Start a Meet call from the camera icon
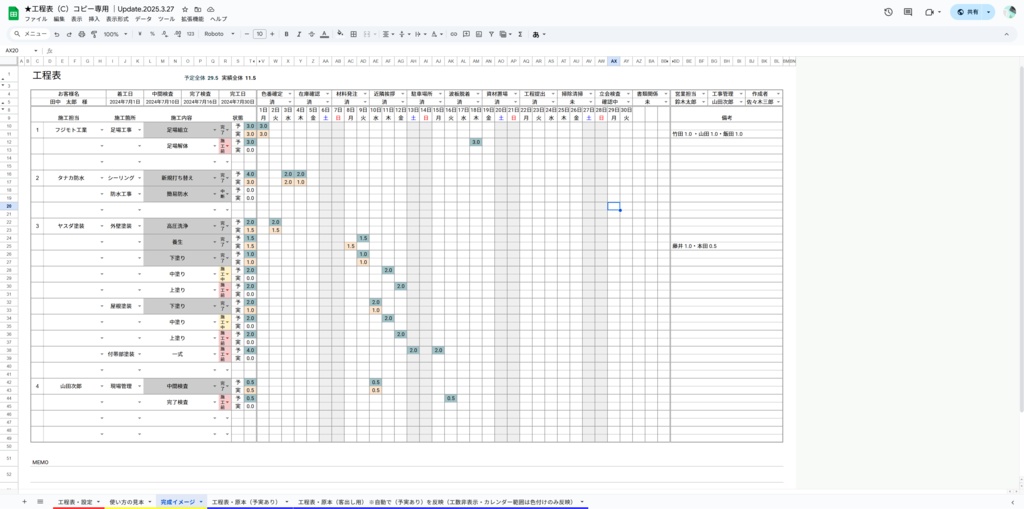The image size is (1024, 509). coord(929,12)
